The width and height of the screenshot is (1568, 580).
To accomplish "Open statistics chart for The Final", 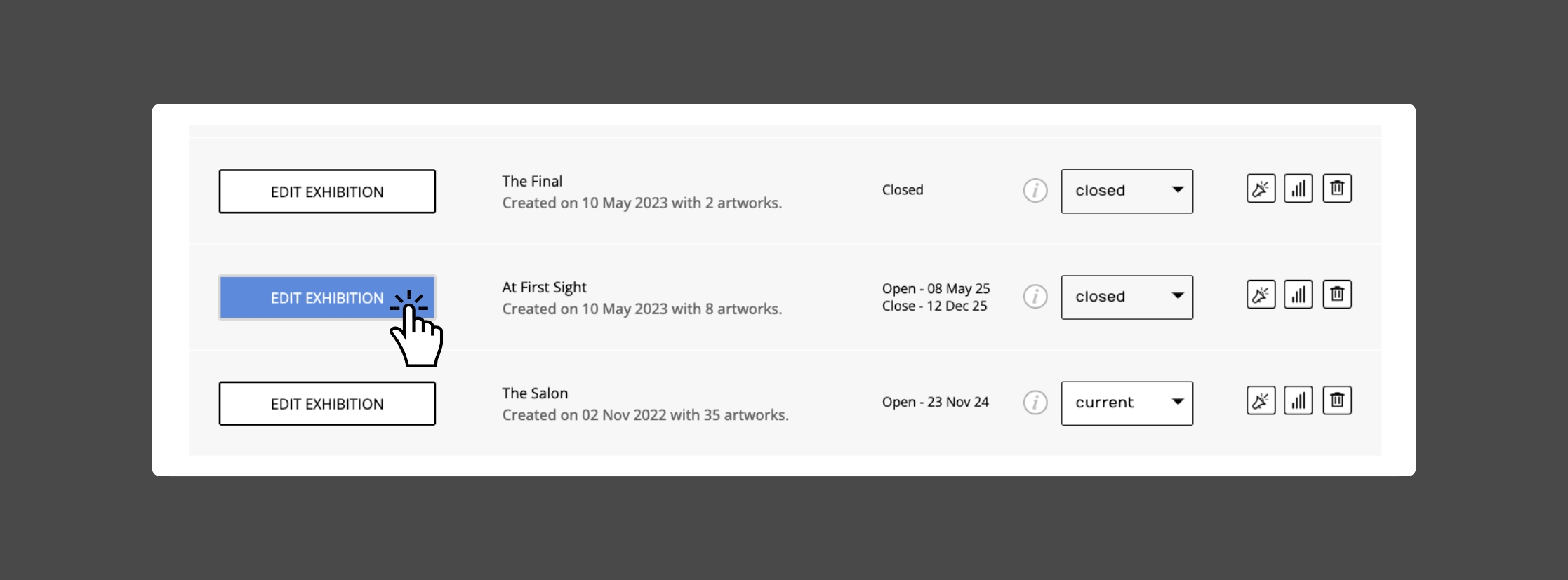I will [1298, 189].
